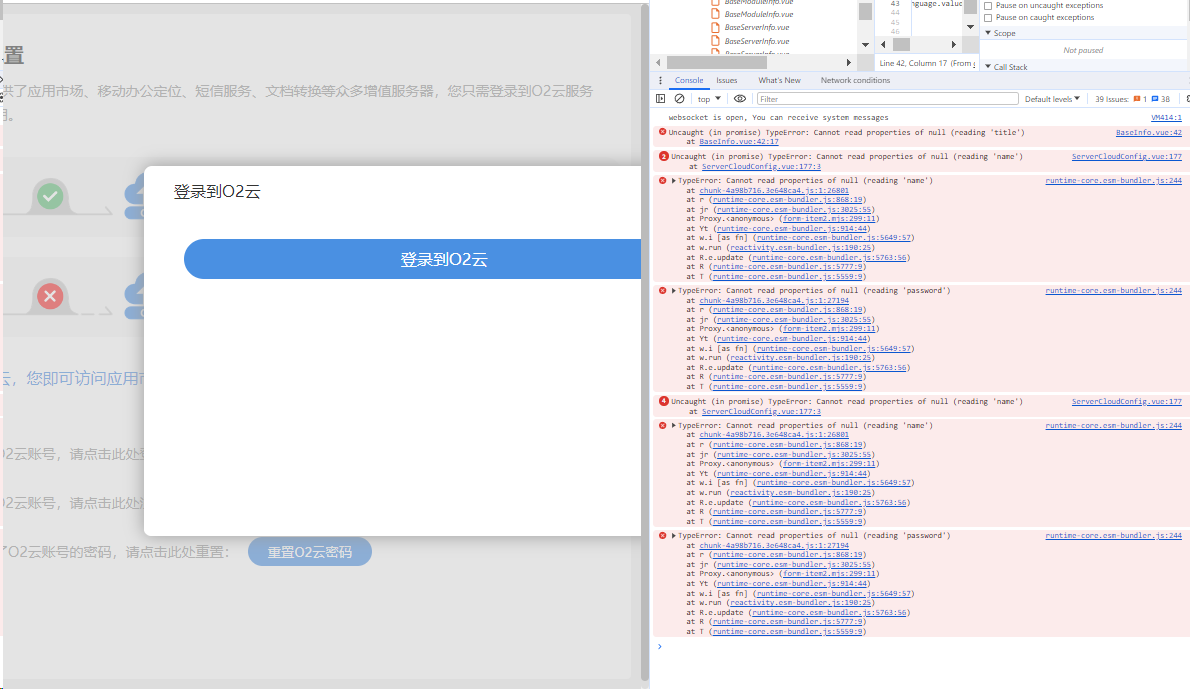Open ServerCloudConfig.vue:177 link of count-2 error
1190x689 pixels.
(1126, 156)
